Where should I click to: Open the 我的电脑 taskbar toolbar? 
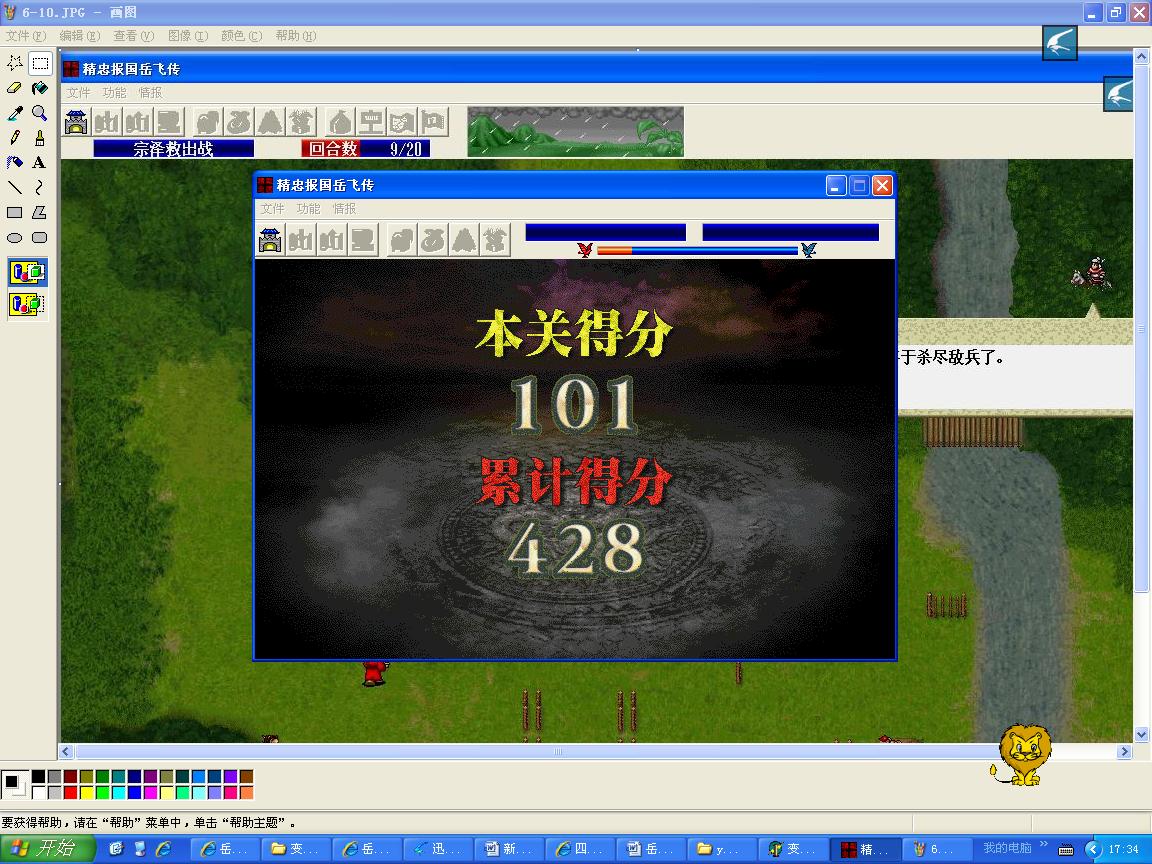pyautogui.click(x=1007, y=848)
